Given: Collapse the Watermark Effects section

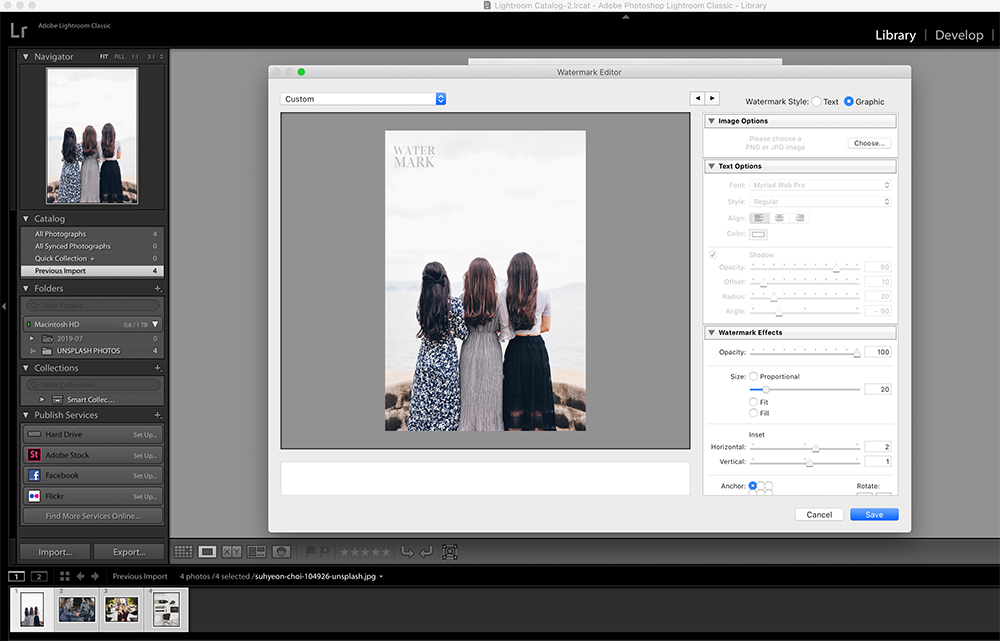Looking at the screenshot, I should tap(710, 331).
